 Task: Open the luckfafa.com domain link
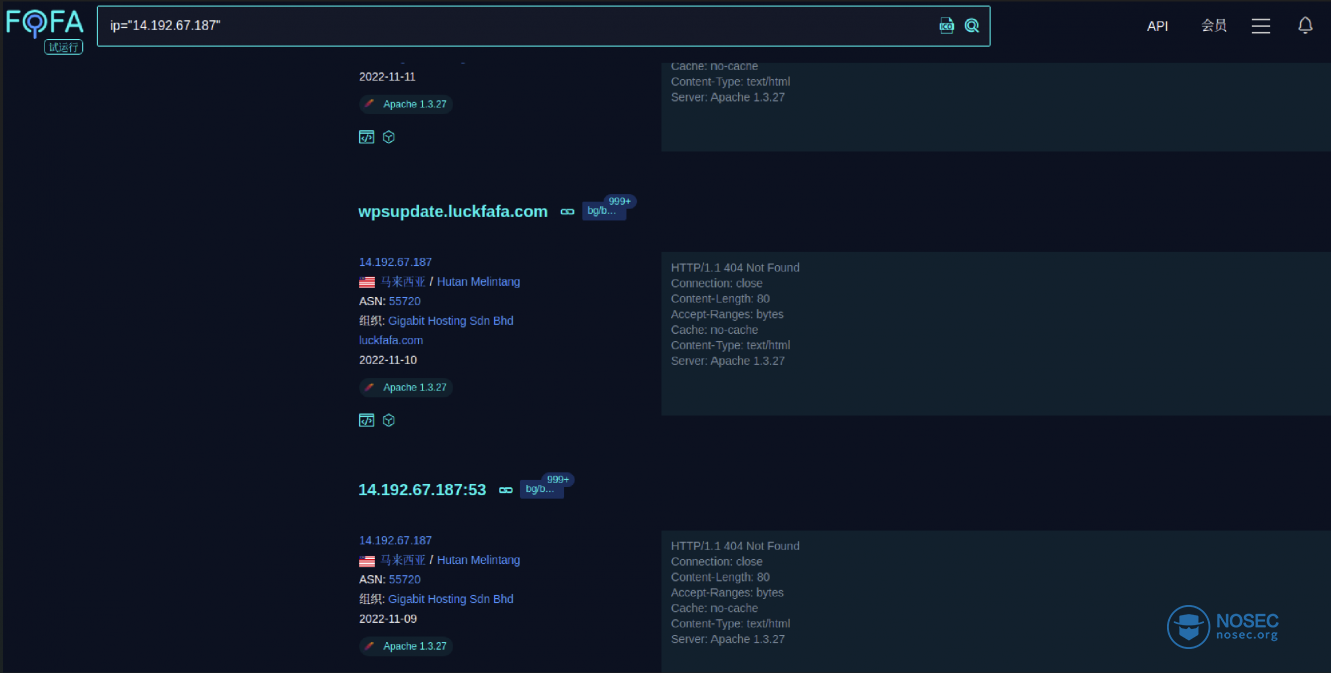coord(391,340)
